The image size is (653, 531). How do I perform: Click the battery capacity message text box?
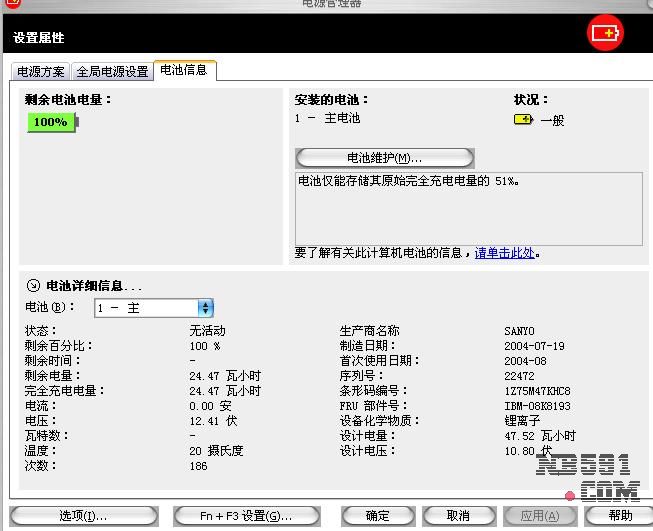click(x=468, y=208)
